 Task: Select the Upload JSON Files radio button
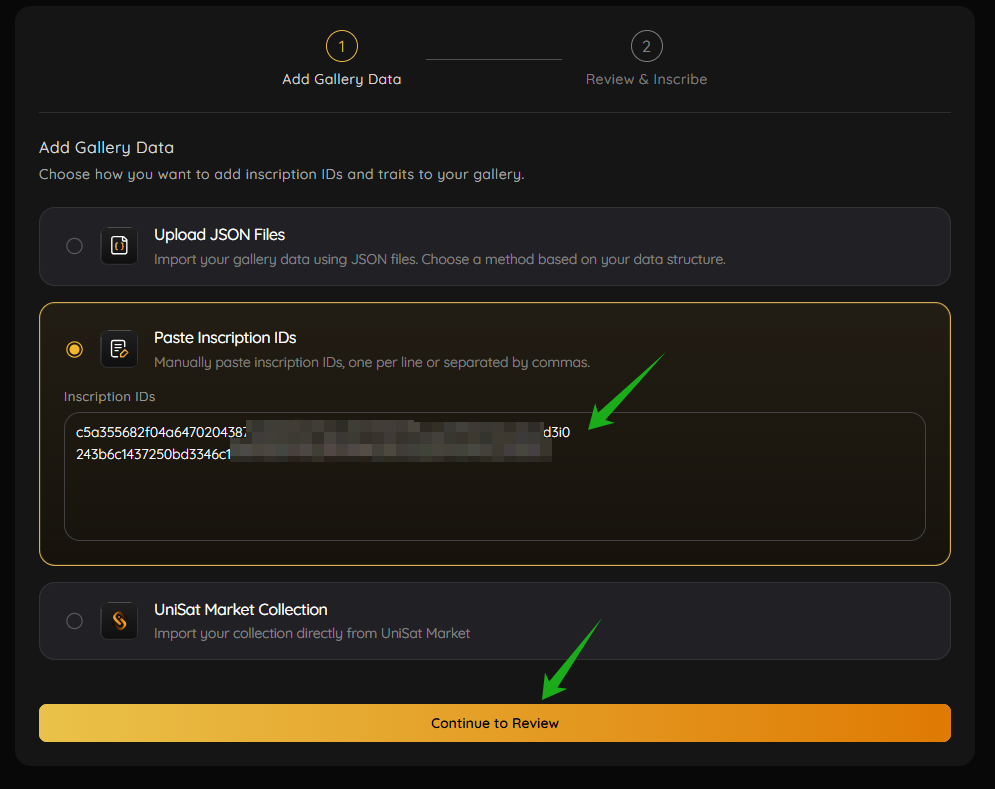74,246
